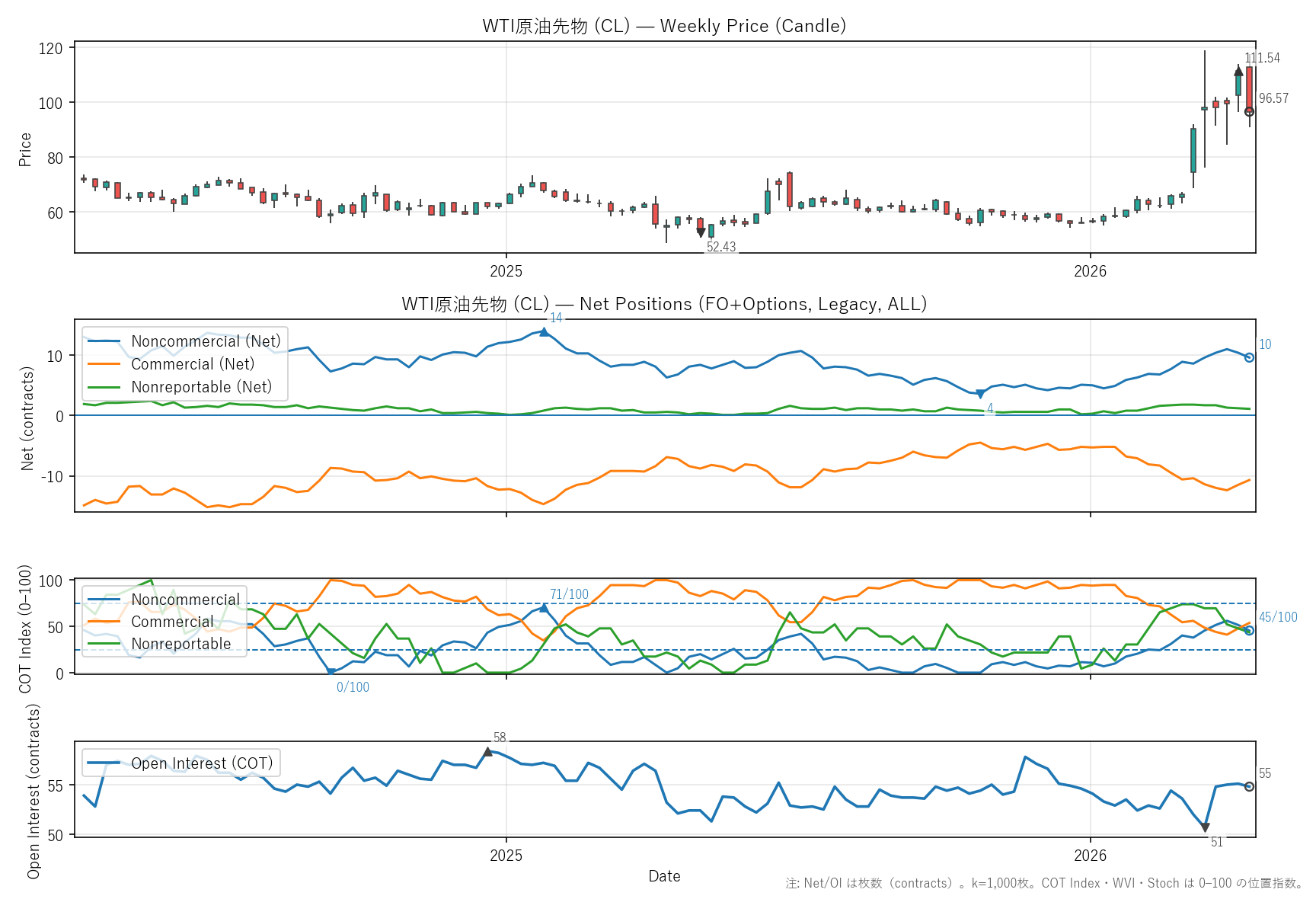Image resolution: width=1316 pixels, height=899 pixels.
Task: Select the Nonreportable (Net) legend entry
Action: (201, 387)
